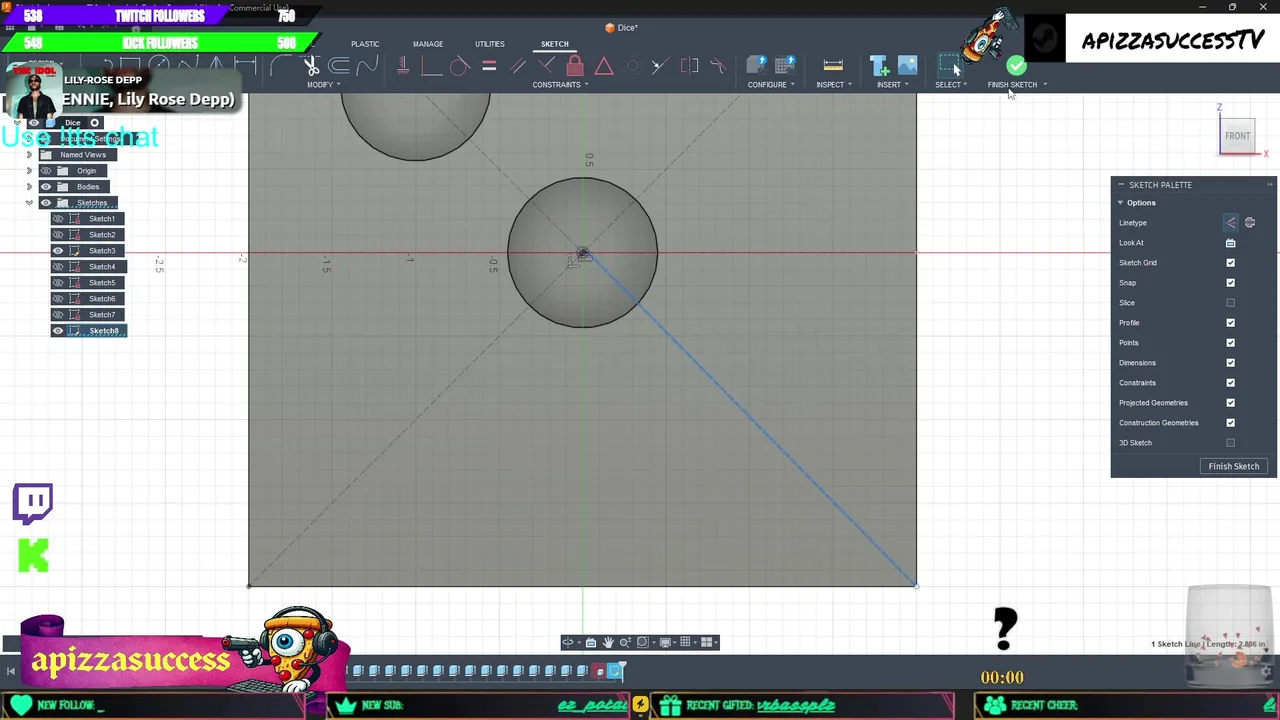This screenshot has height=720, width=1280.
Task: Select Sketch5 in the browser tree
Action: [x=102, y=283]
